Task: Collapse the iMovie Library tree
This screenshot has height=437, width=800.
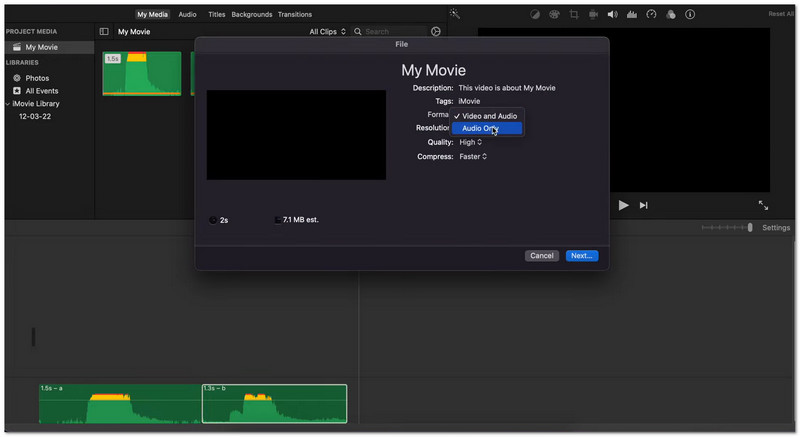Action: coord(8,104)
